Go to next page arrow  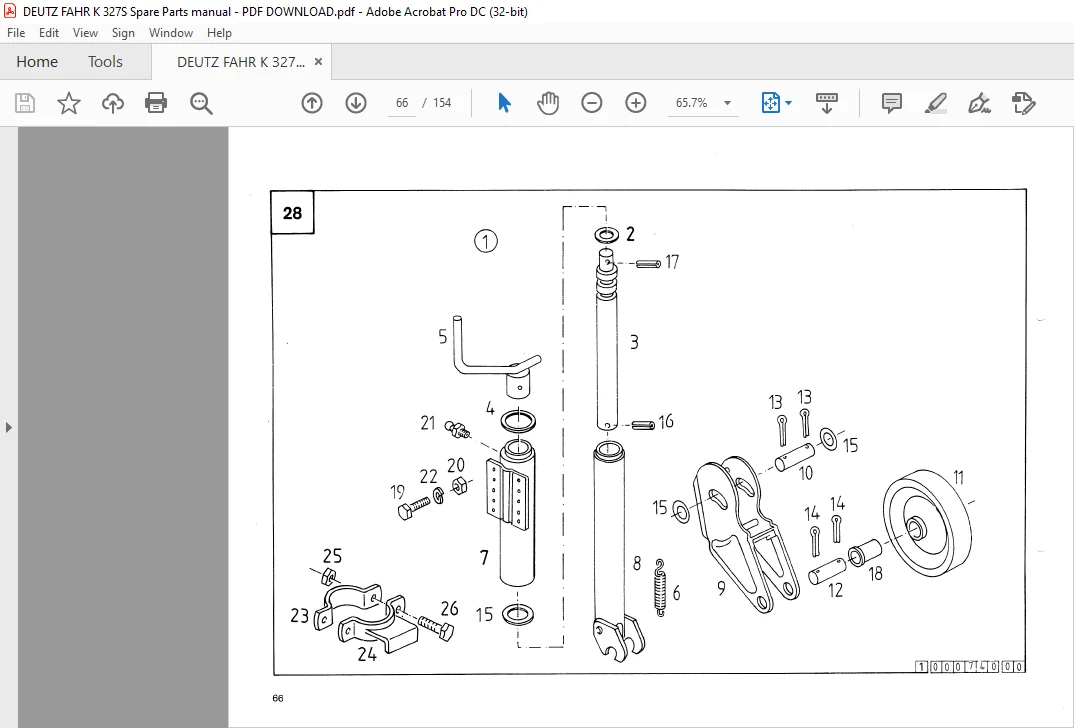[x=355, y=103]
